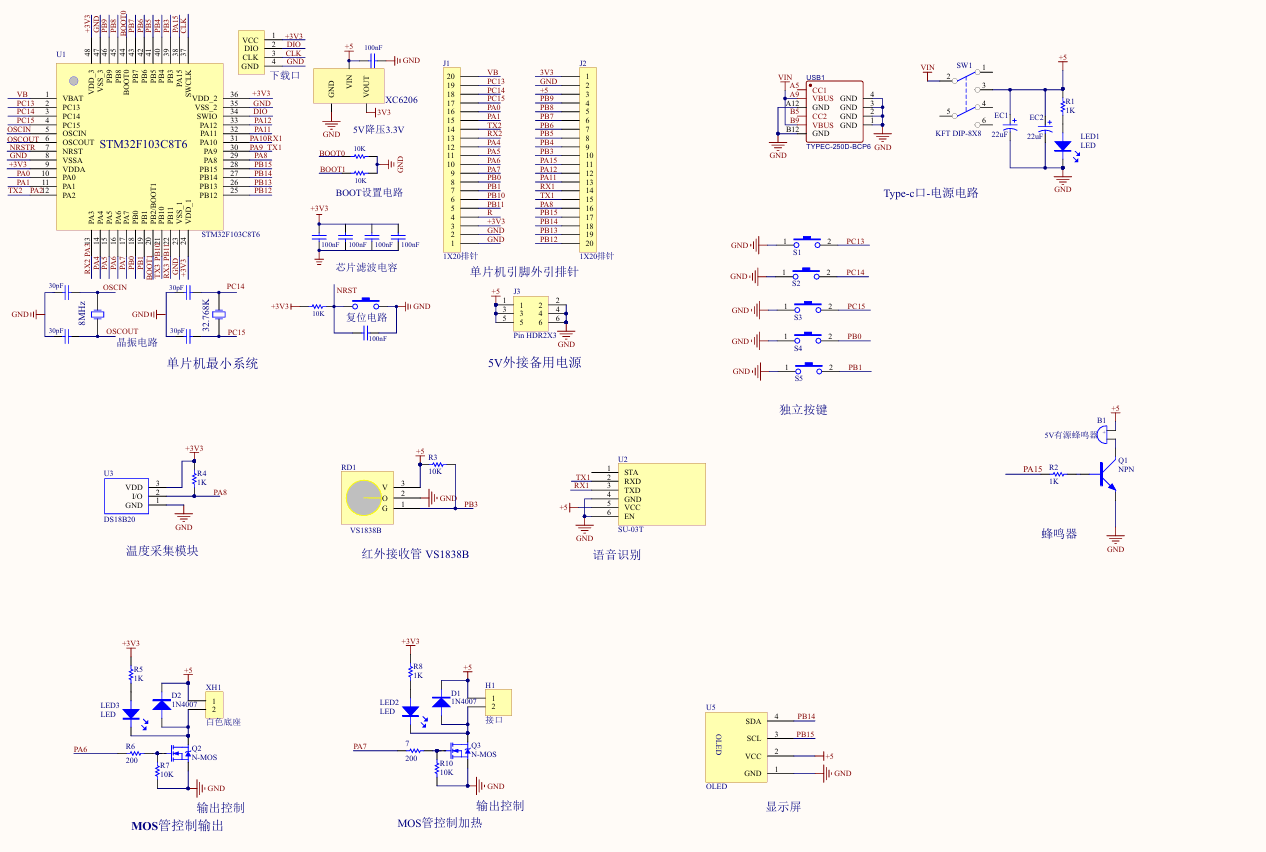
Task: Click the D2 1N4007 diode
Action: [x=161, y=704]
